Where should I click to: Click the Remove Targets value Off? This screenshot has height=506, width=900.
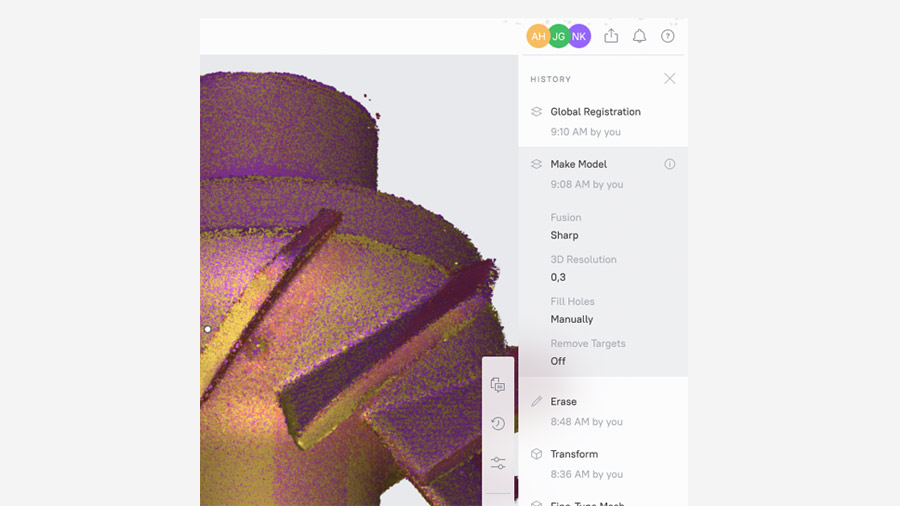(558, 361)
